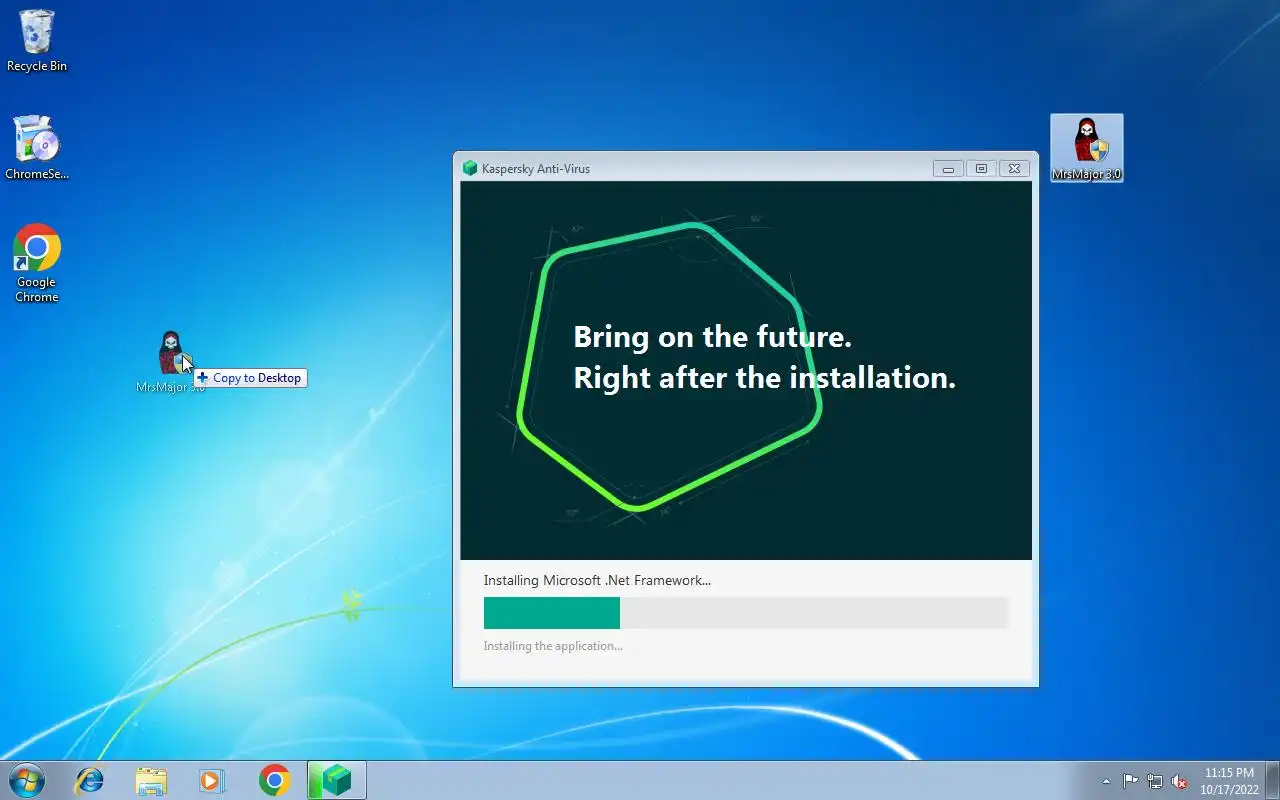The image size is (1280, 800).
Task: Click the Start button orb
Action: [x=26, y=780]
